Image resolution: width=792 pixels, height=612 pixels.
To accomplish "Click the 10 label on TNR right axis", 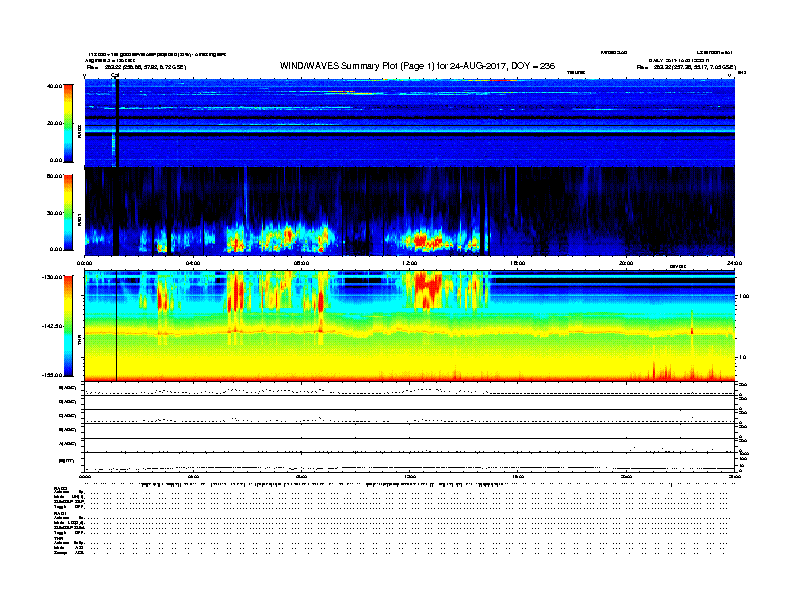I will pyautogui.click(x=742, y=357).
